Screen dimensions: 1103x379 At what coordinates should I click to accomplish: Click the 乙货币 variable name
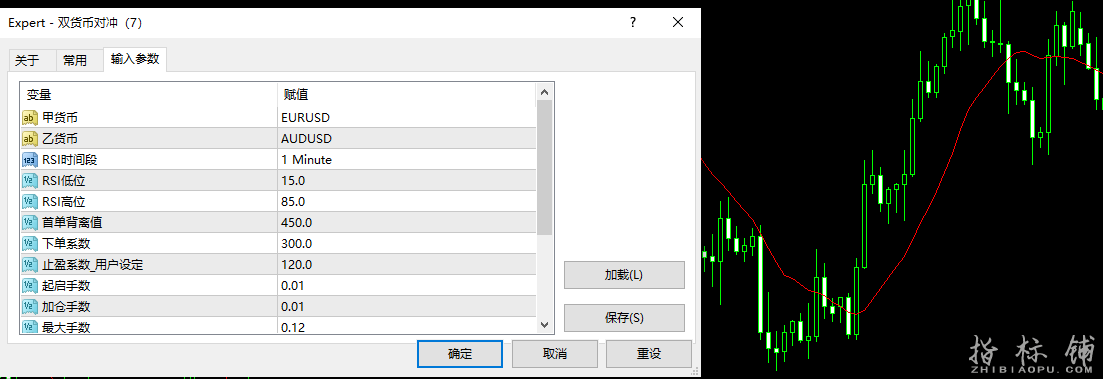pyautogui.click(x=60, y=139)
